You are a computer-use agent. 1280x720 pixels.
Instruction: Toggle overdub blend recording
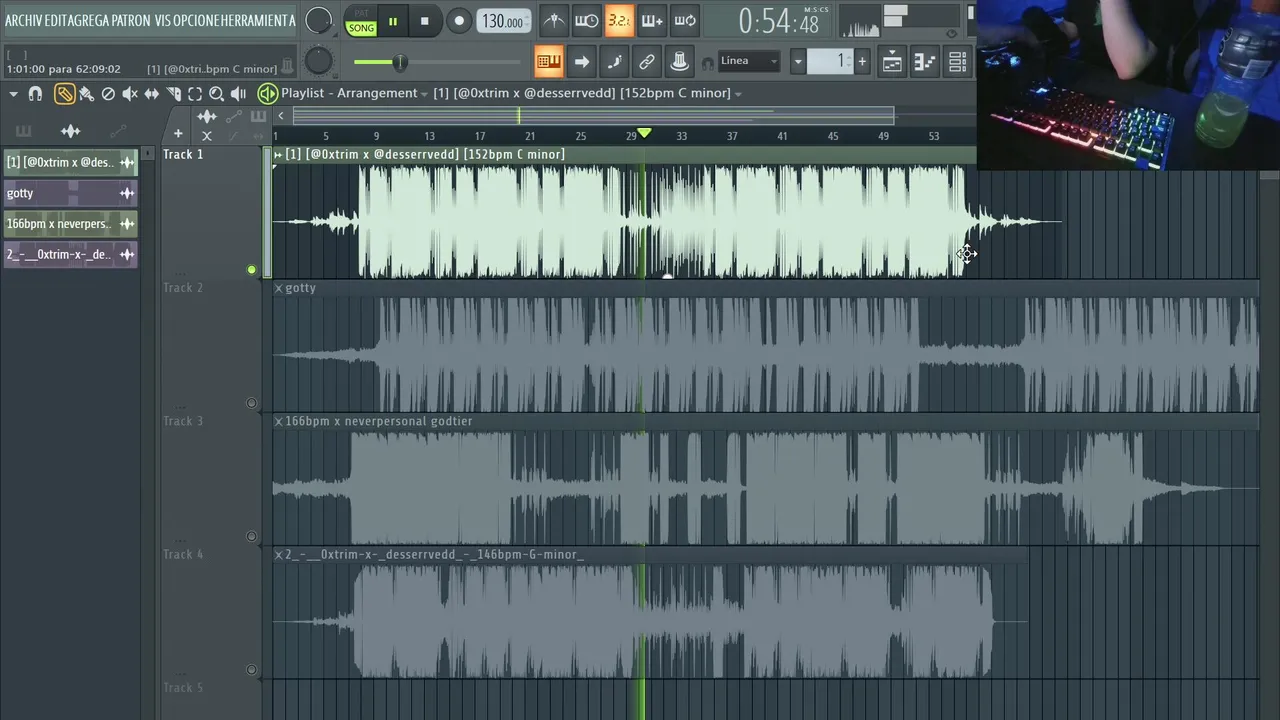point(652,21)
